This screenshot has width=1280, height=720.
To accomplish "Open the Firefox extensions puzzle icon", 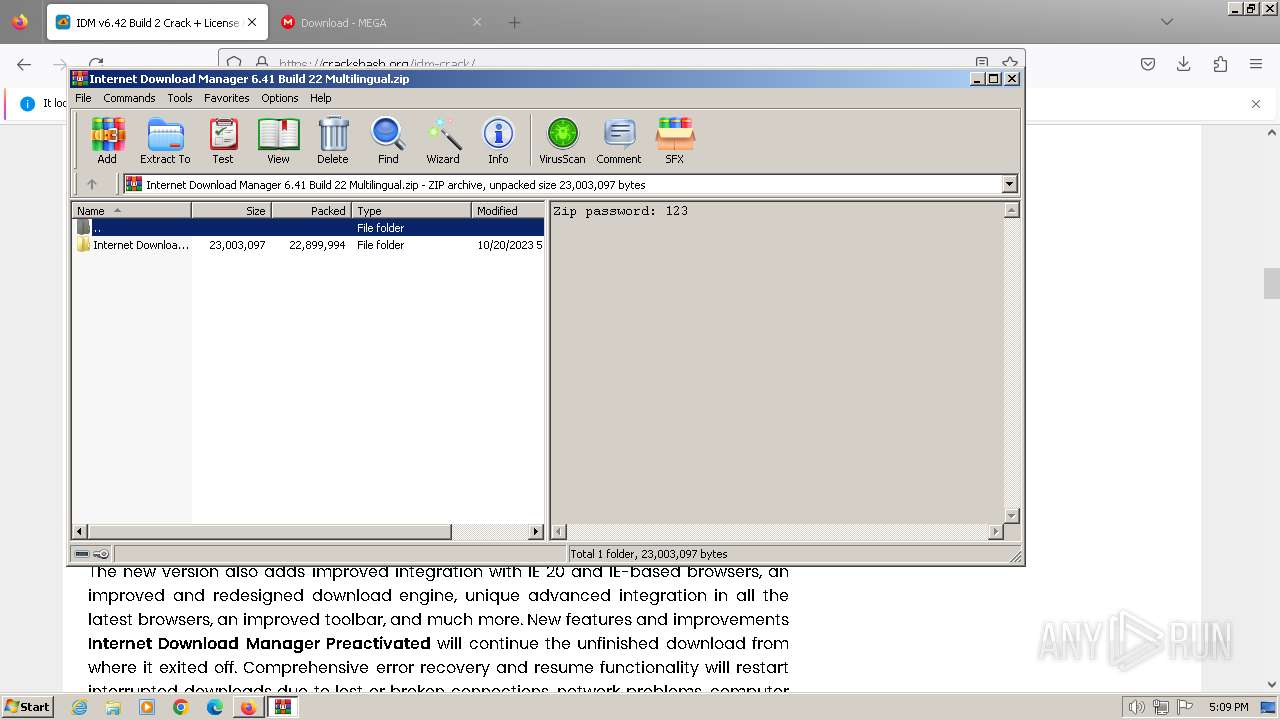I will [x=1220, y=64].
